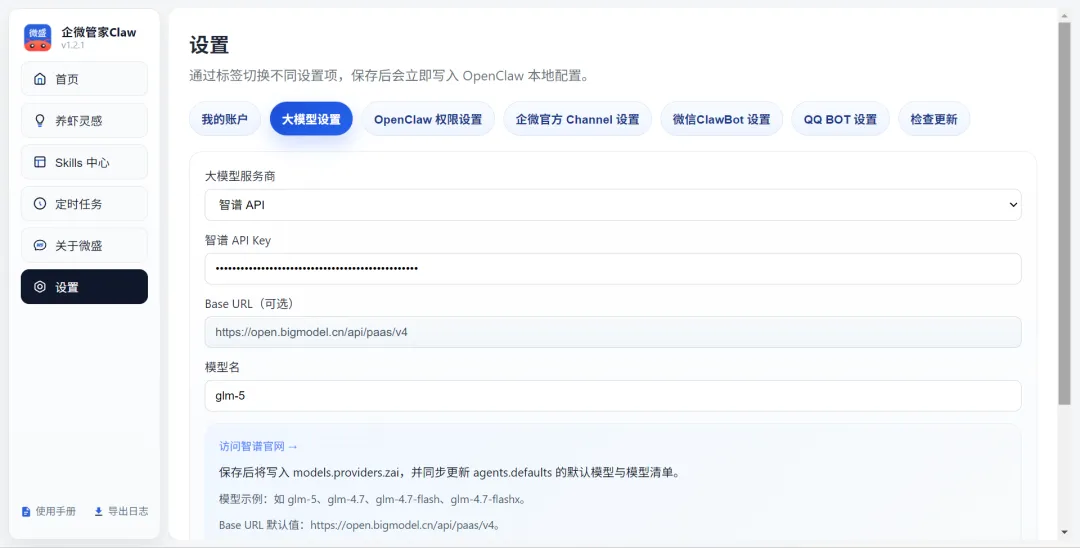Click the 通过标签切换不同设置项 description text
The height and width of the screenshot is (548, 1080).
(x=391, y=76)
